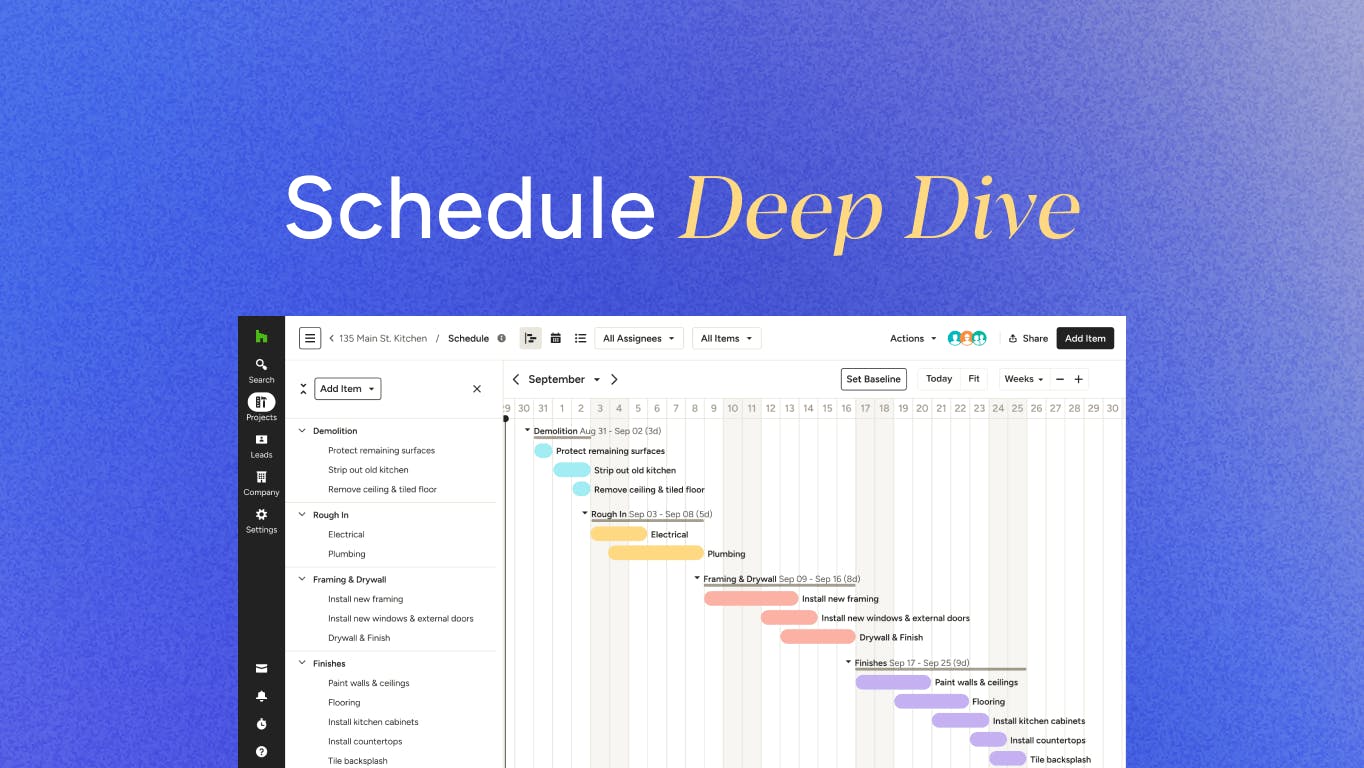Open the Company section icon

261,478
